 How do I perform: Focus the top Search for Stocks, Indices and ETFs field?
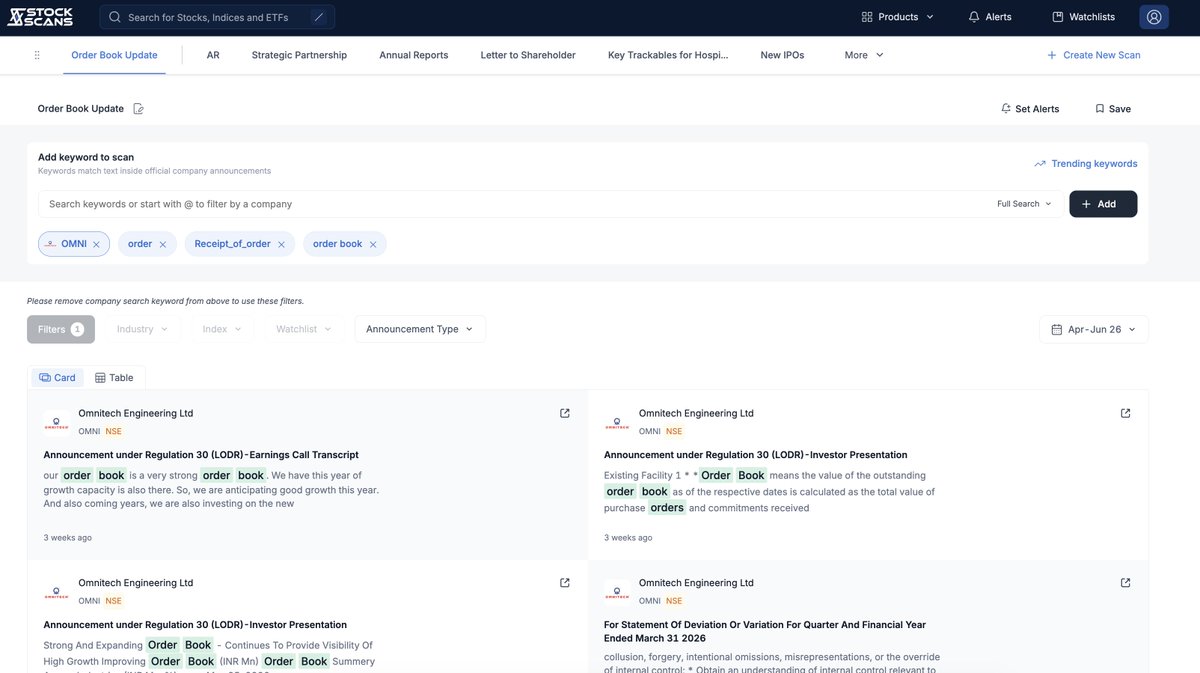[x=217, y=17]
